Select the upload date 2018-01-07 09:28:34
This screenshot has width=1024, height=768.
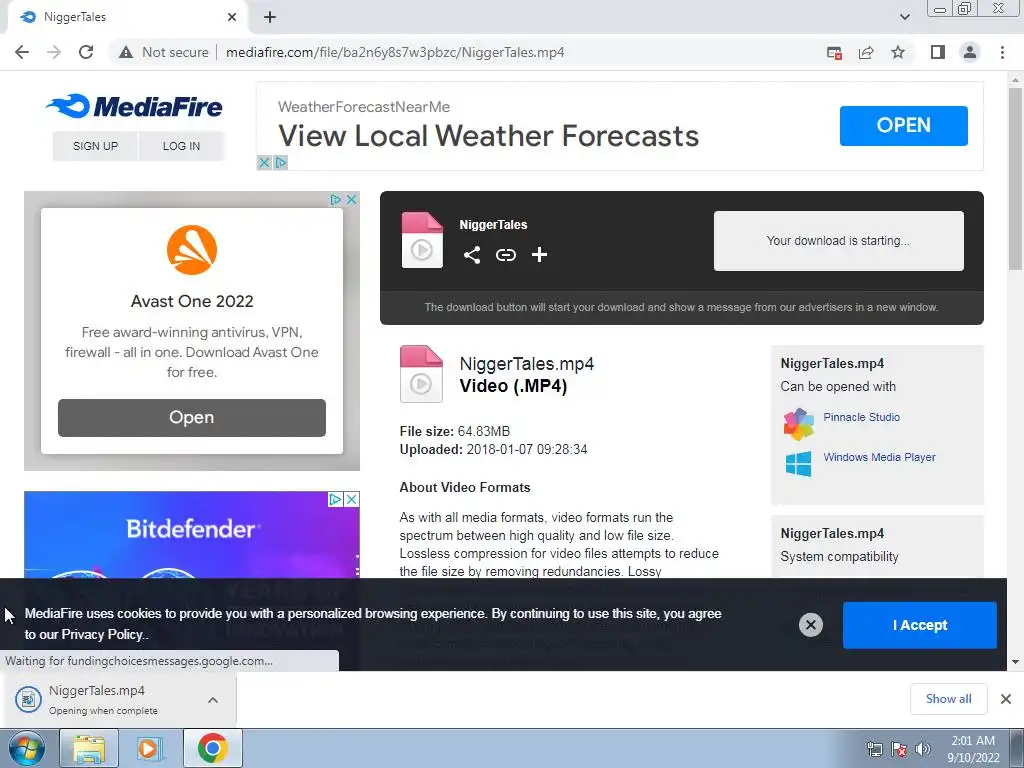526,449
